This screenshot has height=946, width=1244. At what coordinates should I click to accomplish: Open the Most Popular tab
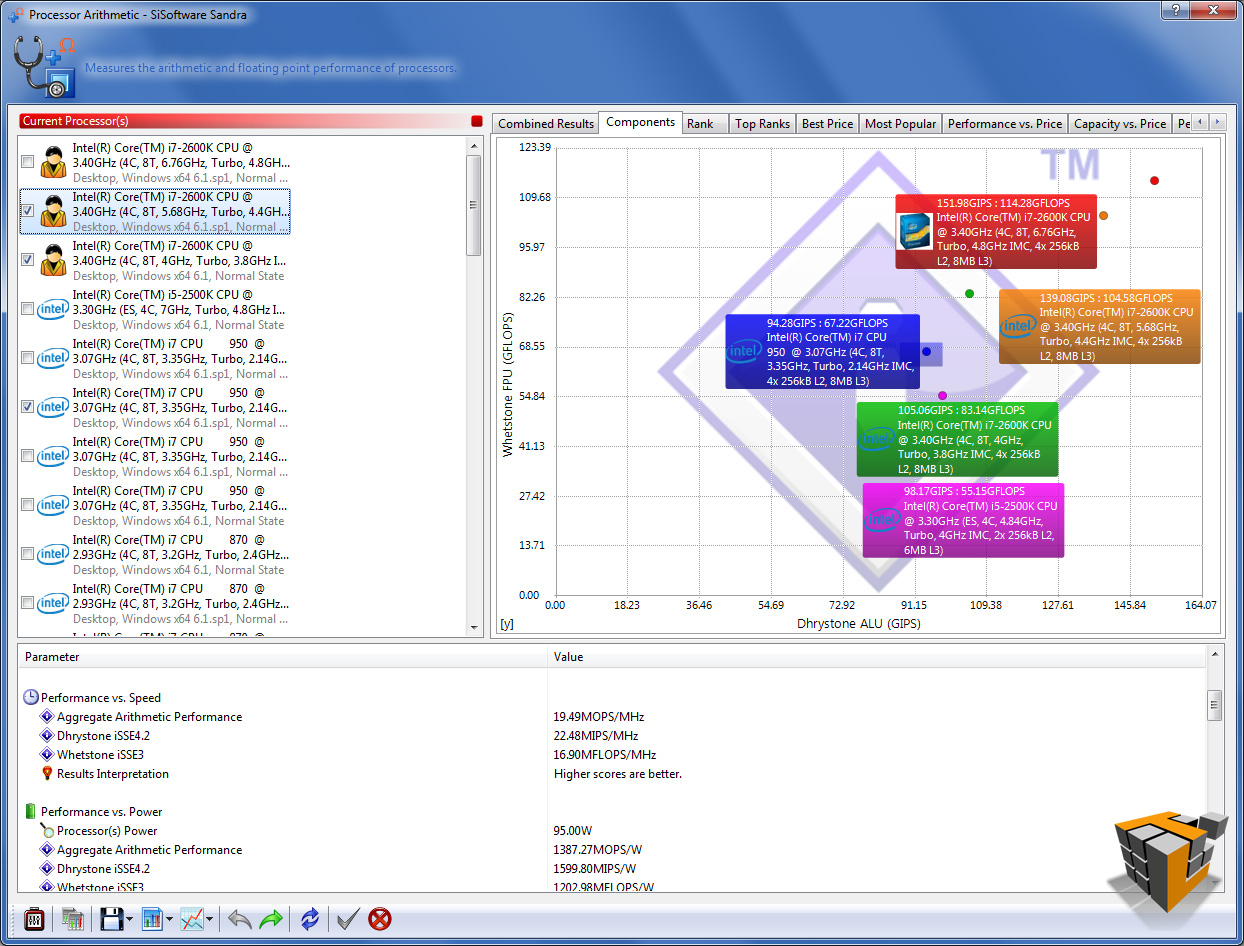point(900,124)
